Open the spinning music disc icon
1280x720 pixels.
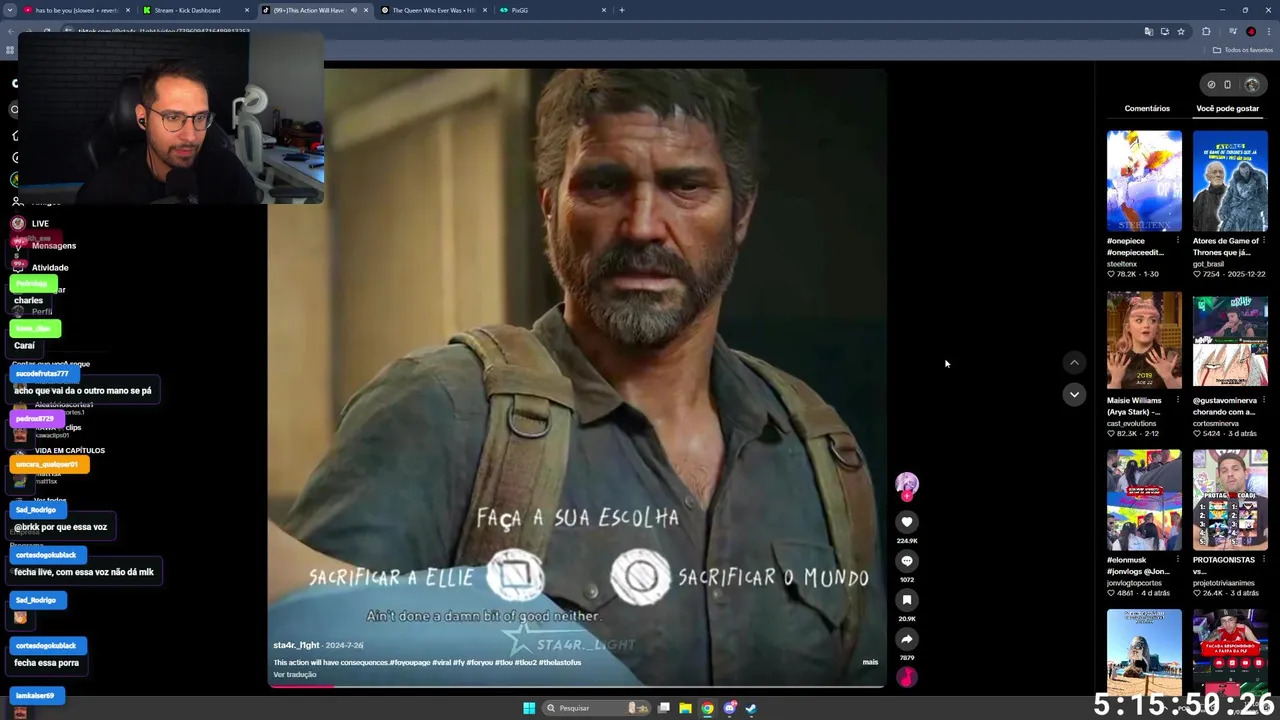tap(907, 677)
